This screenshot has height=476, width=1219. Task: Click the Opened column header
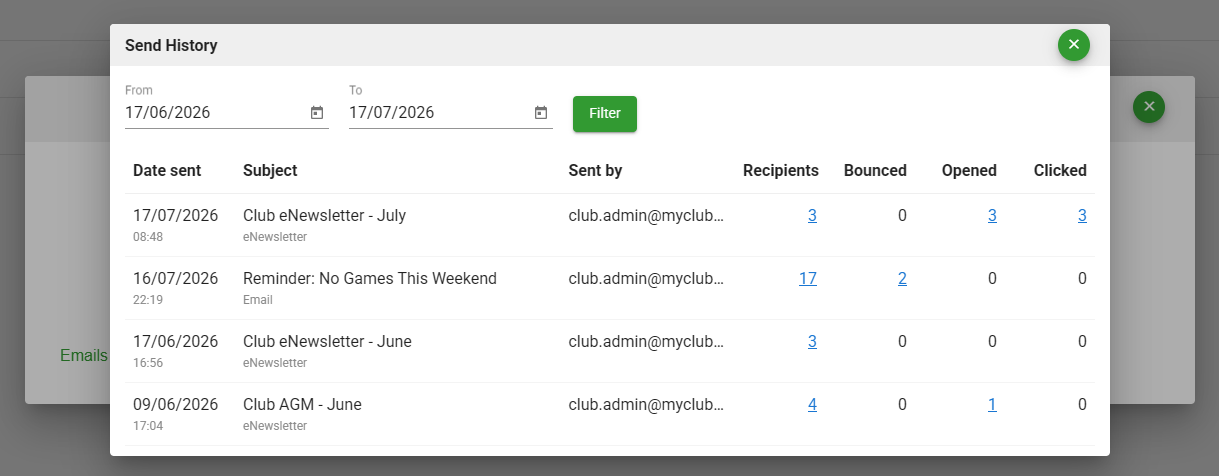(x=969, y=170)
